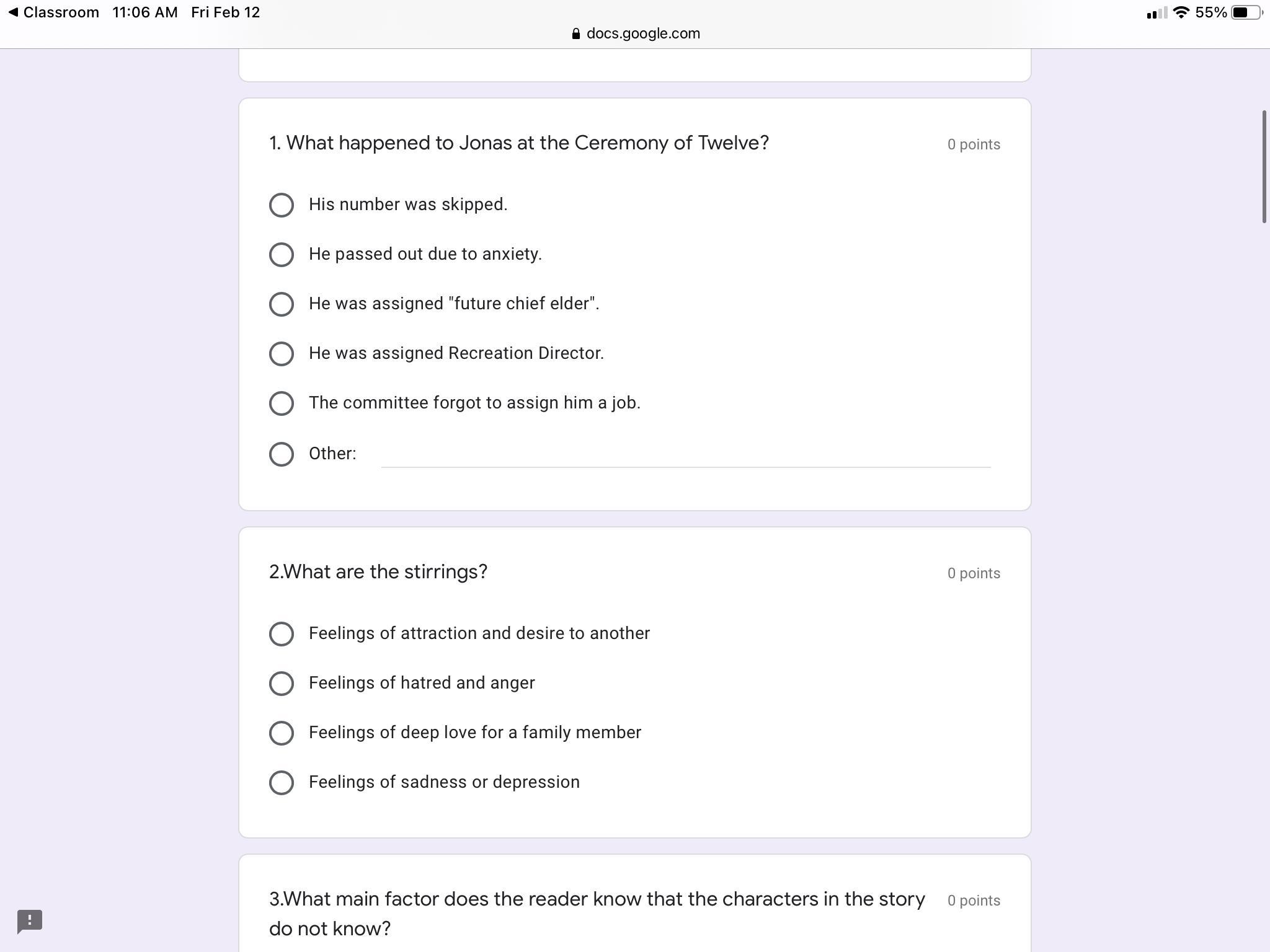Tap the lock icon beside docs.google.com
The image size is (1270, 952).
pos(576,34)
